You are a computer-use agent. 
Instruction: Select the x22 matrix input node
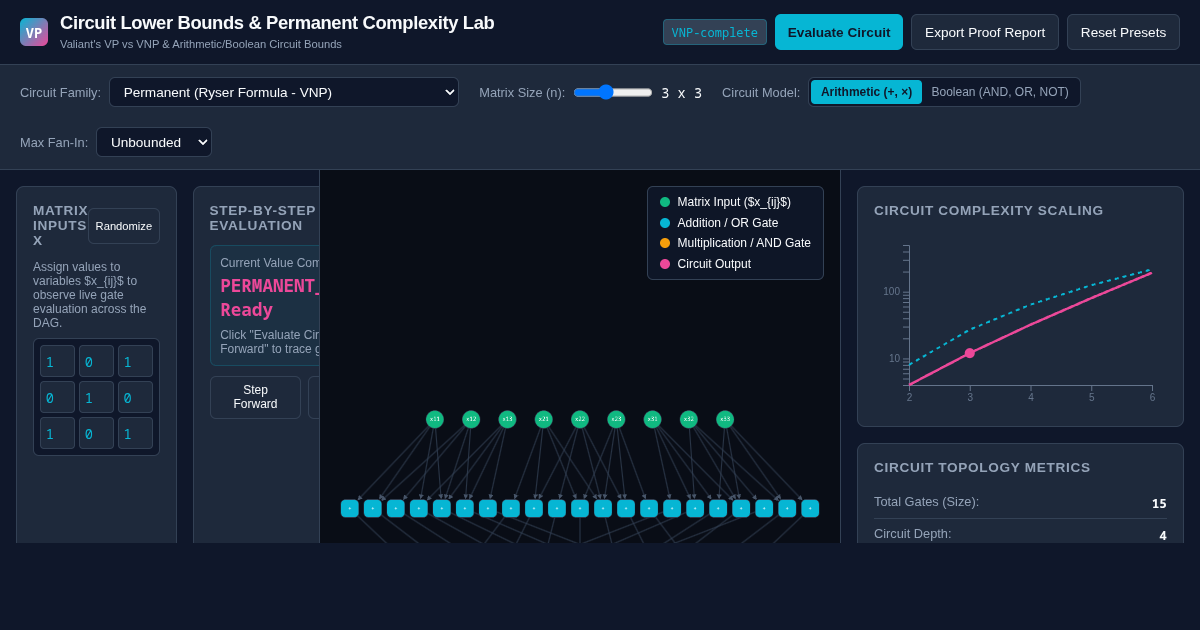(x=580, y=419)
